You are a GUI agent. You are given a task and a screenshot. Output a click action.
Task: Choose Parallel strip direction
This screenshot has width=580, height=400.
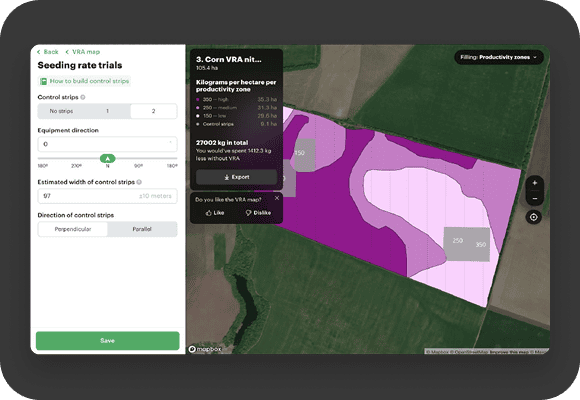coord(142,229)
